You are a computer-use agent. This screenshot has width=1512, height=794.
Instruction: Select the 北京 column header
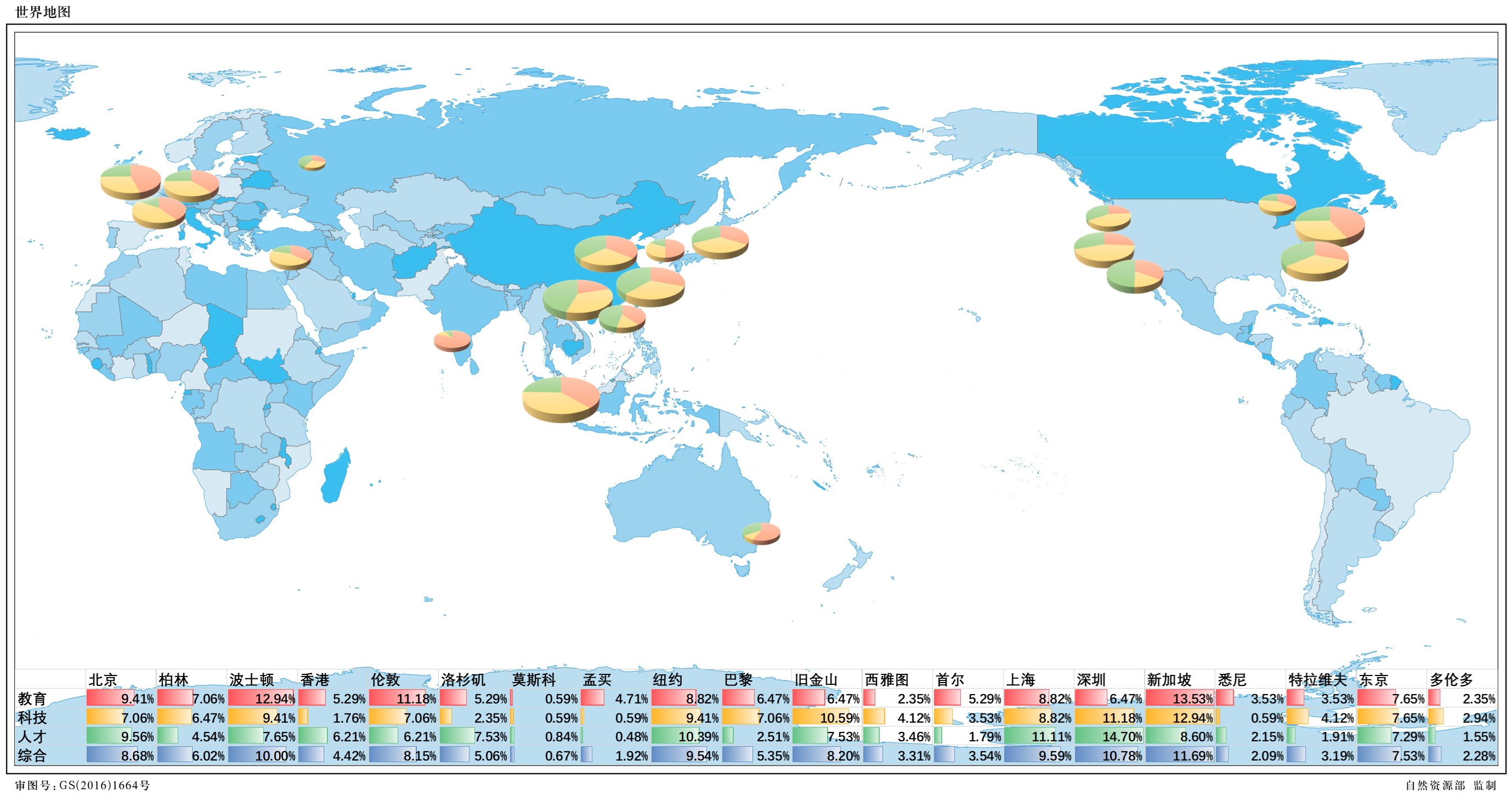103,679
